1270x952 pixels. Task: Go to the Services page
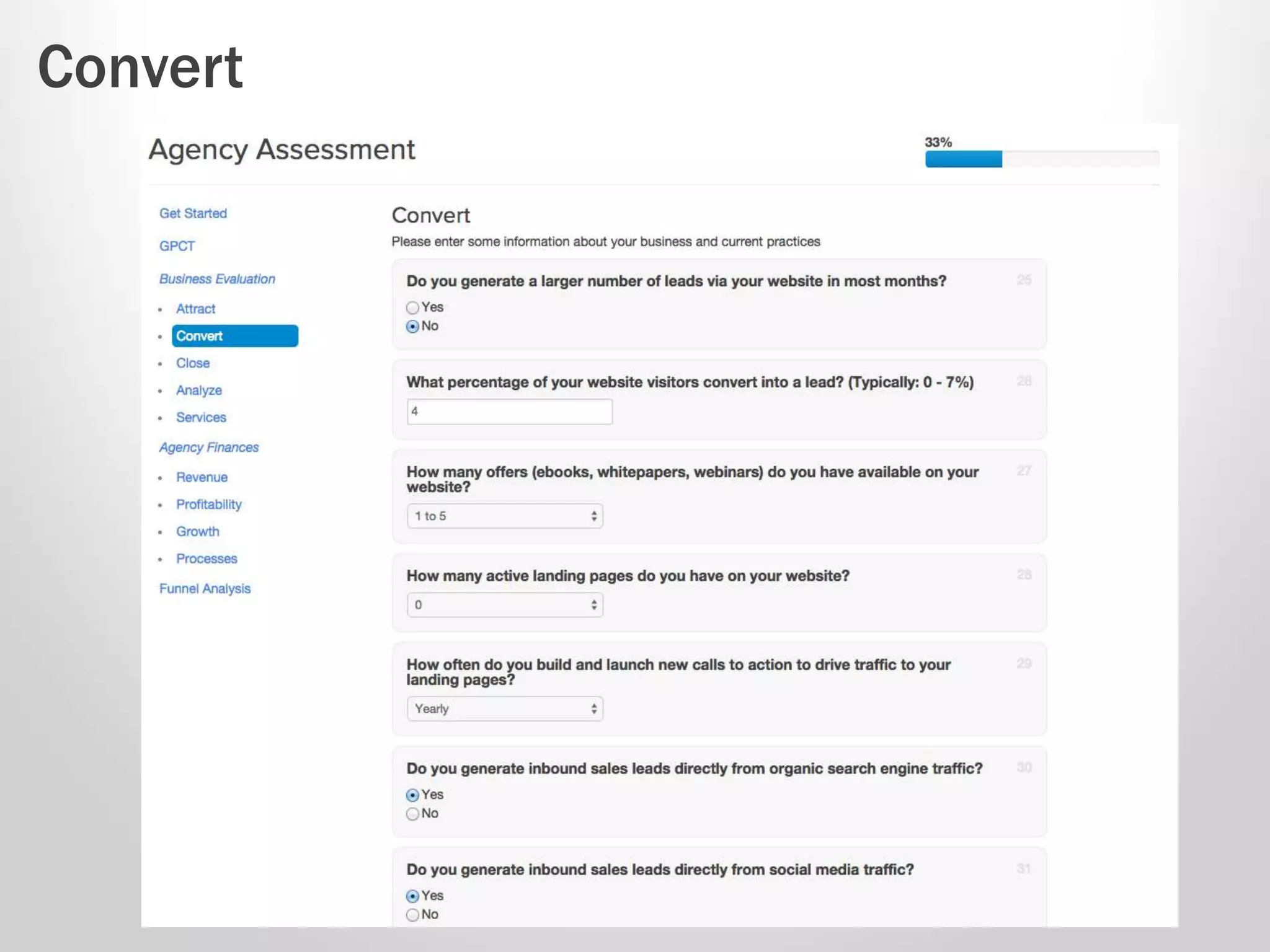(201, 418)
